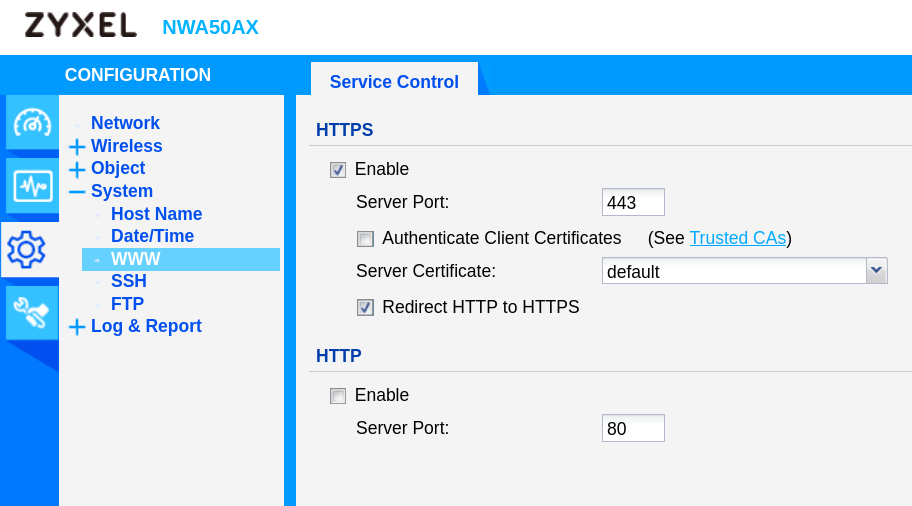Select the Configuration gear icon
Viewport: 912px width, 506px height.
pyautogui.click(x=27, y=250)
